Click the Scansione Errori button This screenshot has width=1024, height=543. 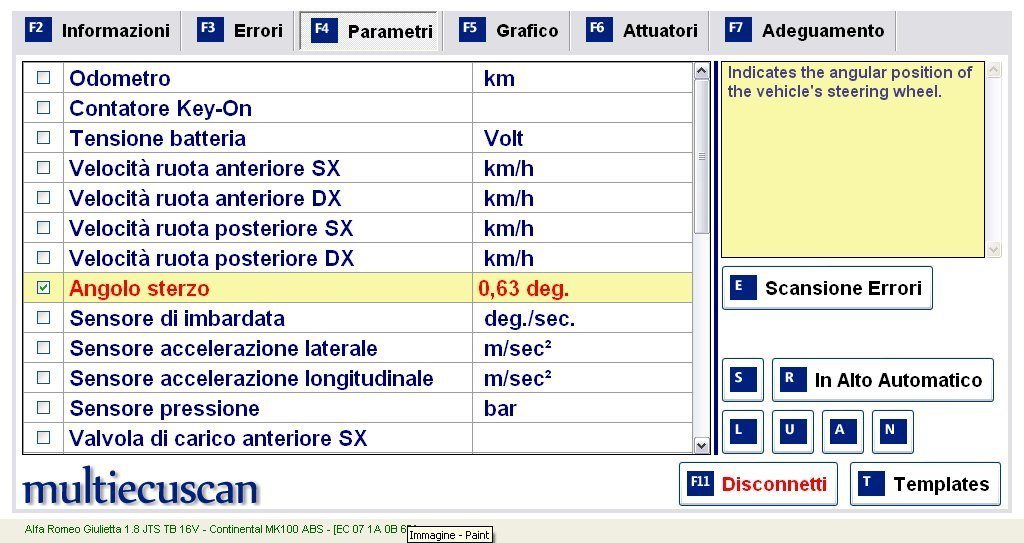pyautogui.click(x=827, y=288)
